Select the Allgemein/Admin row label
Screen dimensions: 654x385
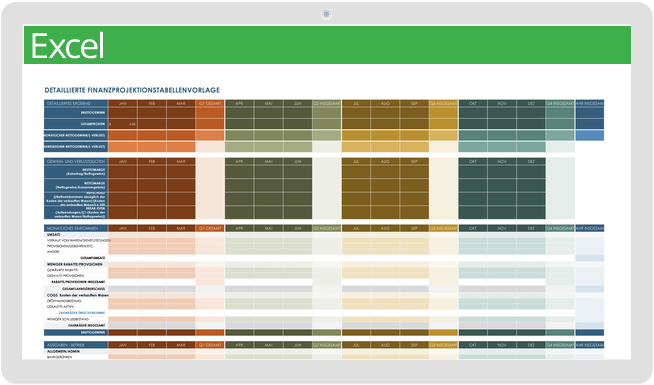[63, 352]
